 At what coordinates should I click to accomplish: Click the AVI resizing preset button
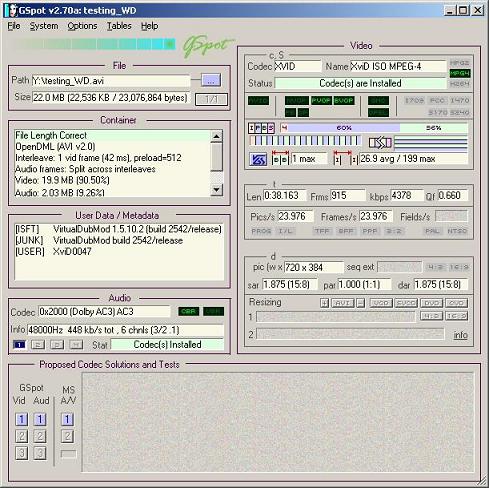tap(343, 303)
